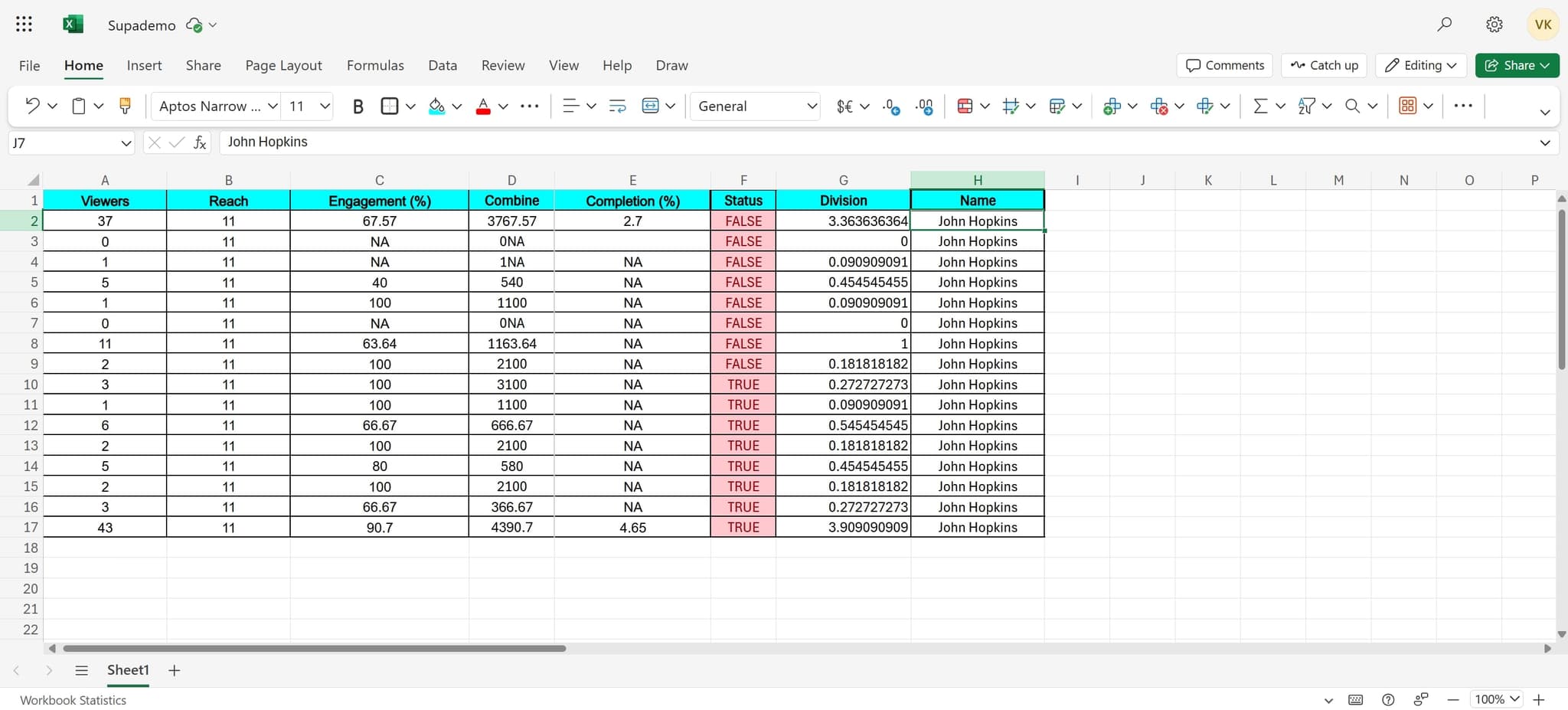The height and width of the screenshot is (710, 1568).
Task: Toggle the Editing mode dropdown
Action: point(1420,65)
